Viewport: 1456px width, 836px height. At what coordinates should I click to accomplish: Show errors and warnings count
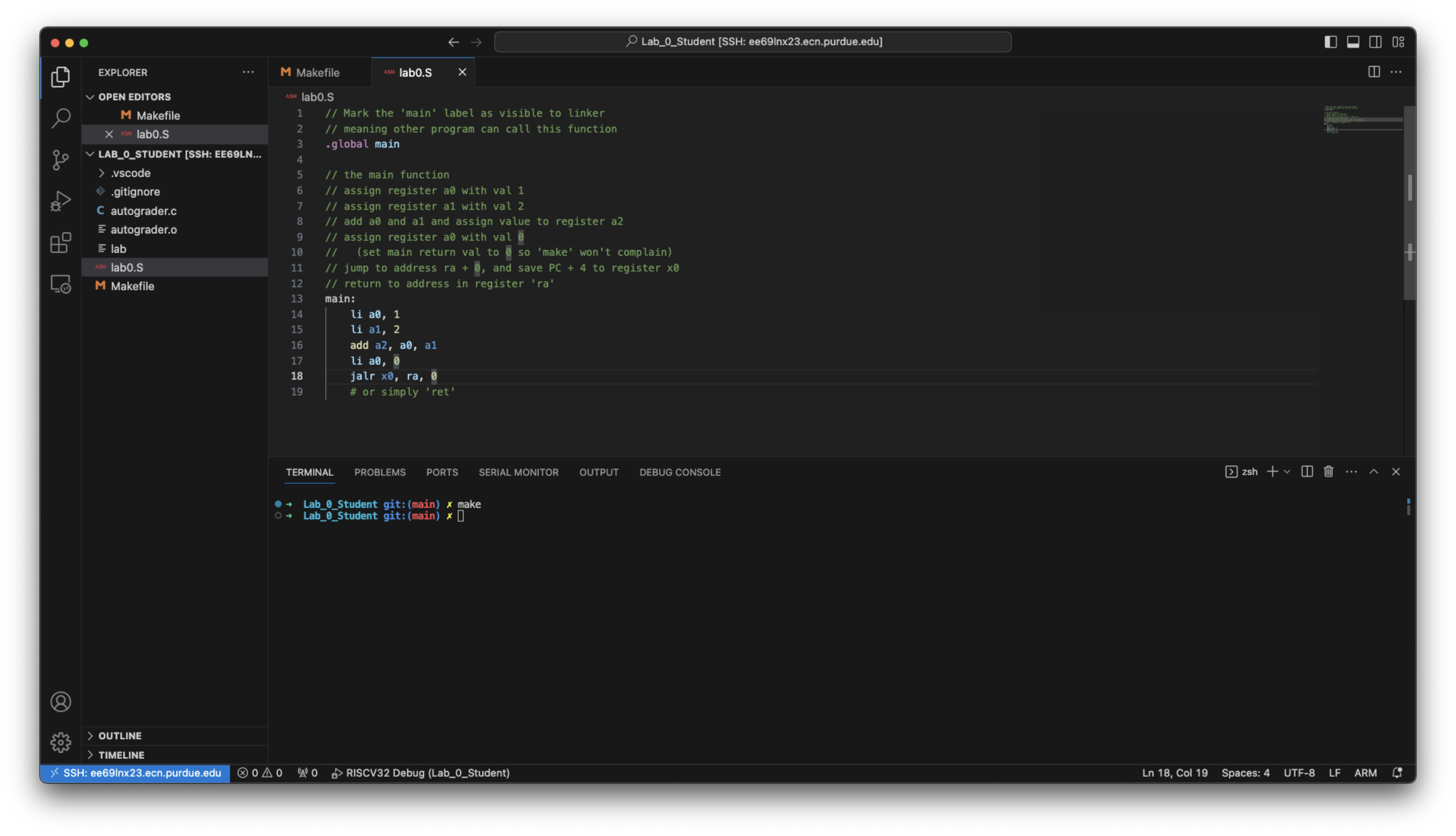point(259,773)
